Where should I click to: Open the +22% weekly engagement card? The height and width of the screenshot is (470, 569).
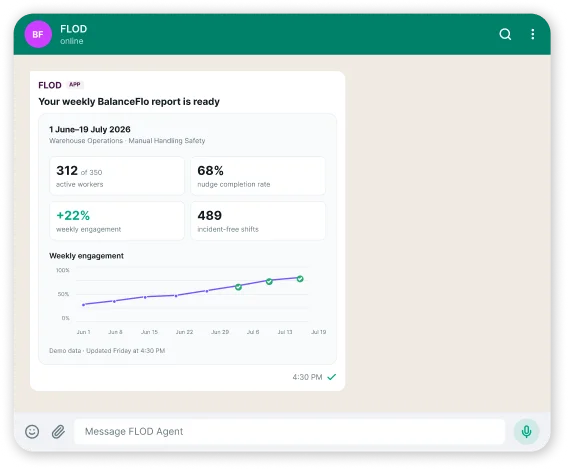coord(117,221)
